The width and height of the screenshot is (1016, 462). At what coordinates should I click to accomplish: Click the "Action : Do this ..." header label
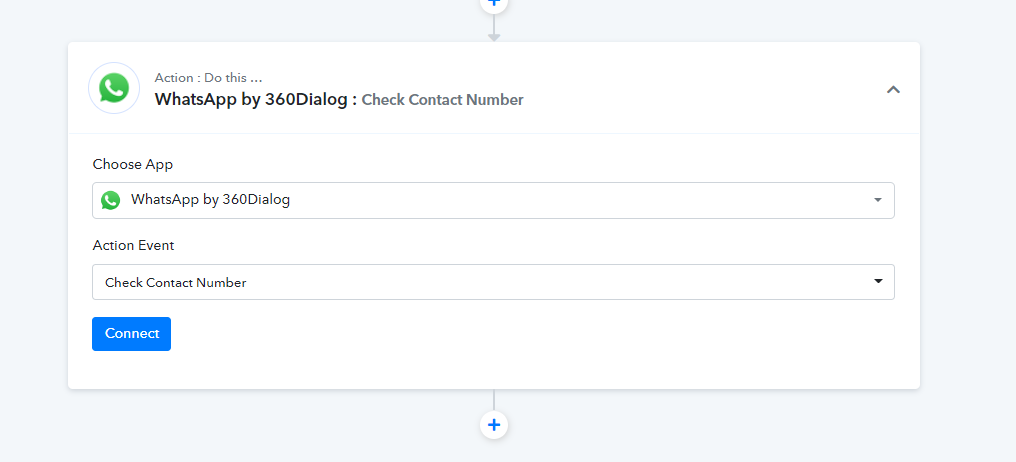208,78
